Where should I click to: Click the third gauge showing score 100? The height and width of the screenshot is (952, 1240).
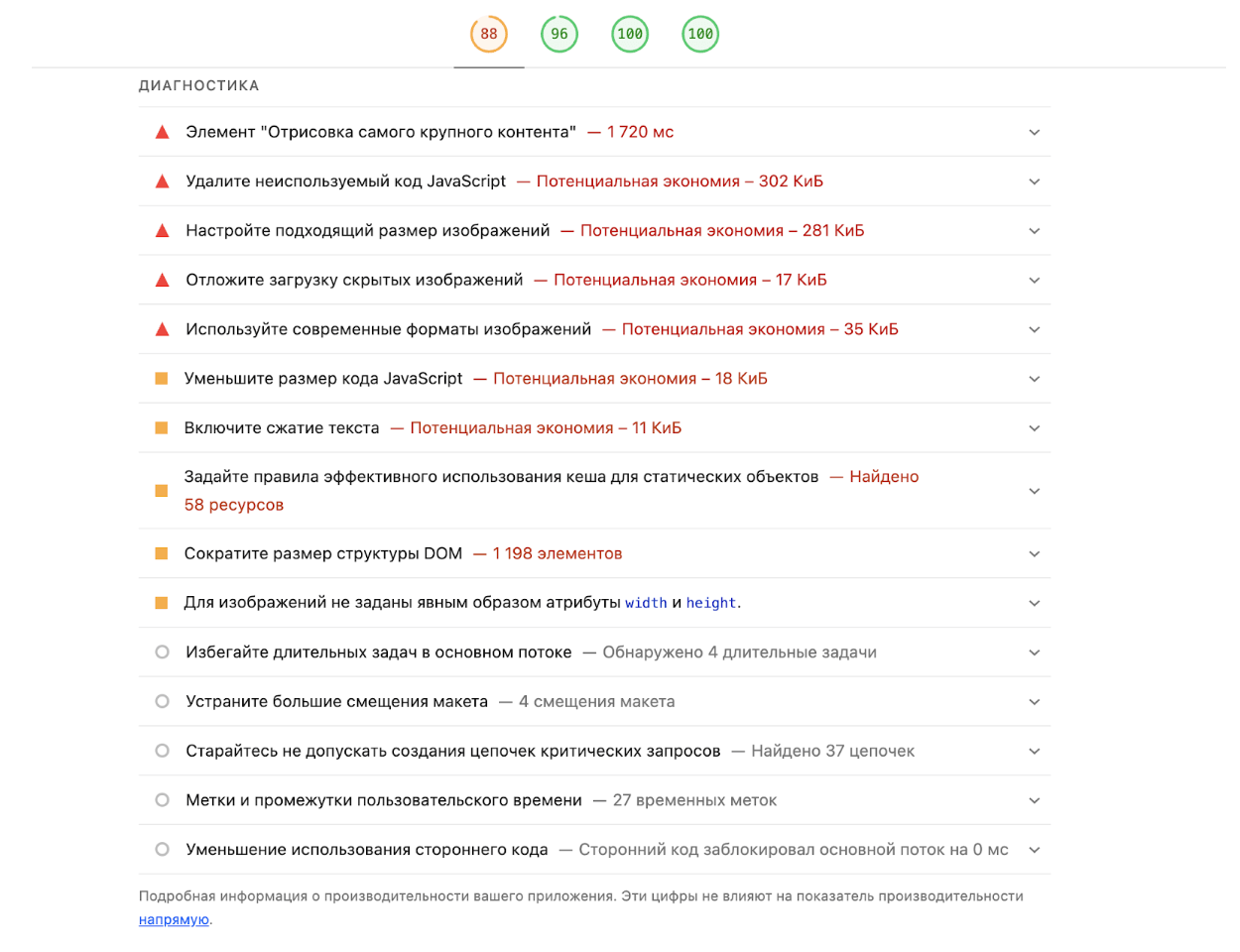[x=630, y=34]
